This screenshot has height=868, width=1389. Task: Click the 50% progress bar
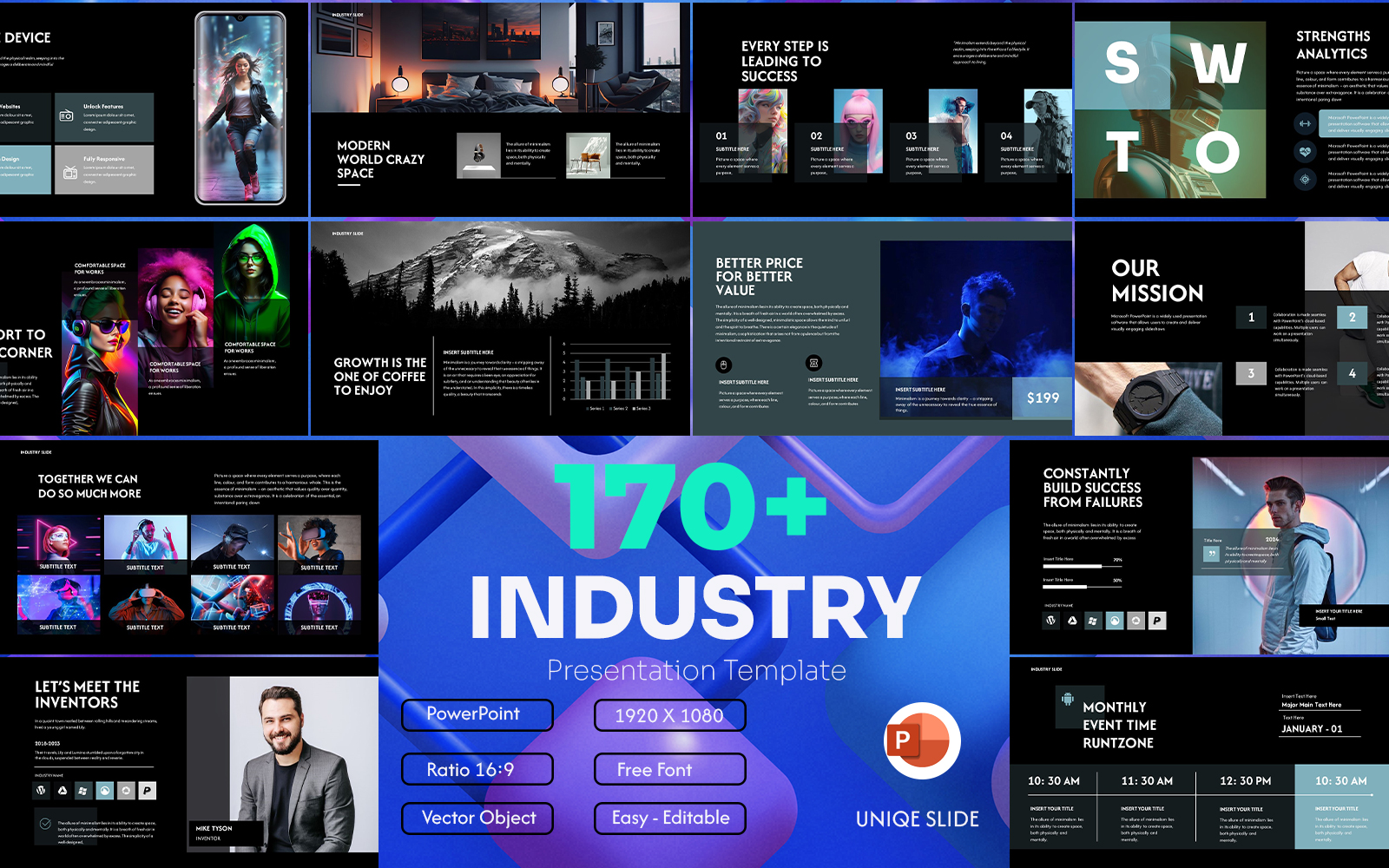point(1083,586)
